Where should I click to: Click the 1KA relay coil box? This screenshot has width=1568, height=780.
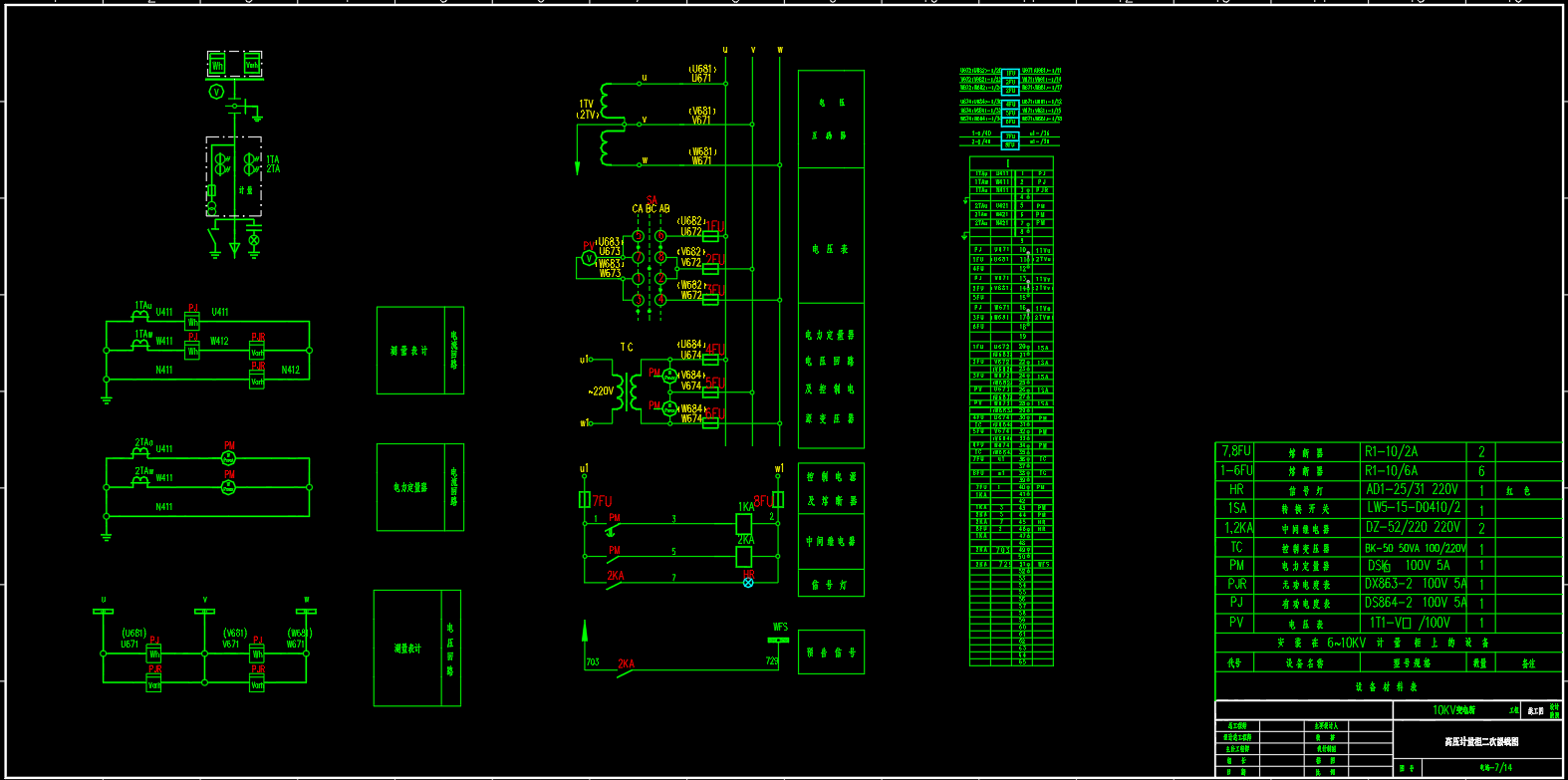click(x=744, y=524)
